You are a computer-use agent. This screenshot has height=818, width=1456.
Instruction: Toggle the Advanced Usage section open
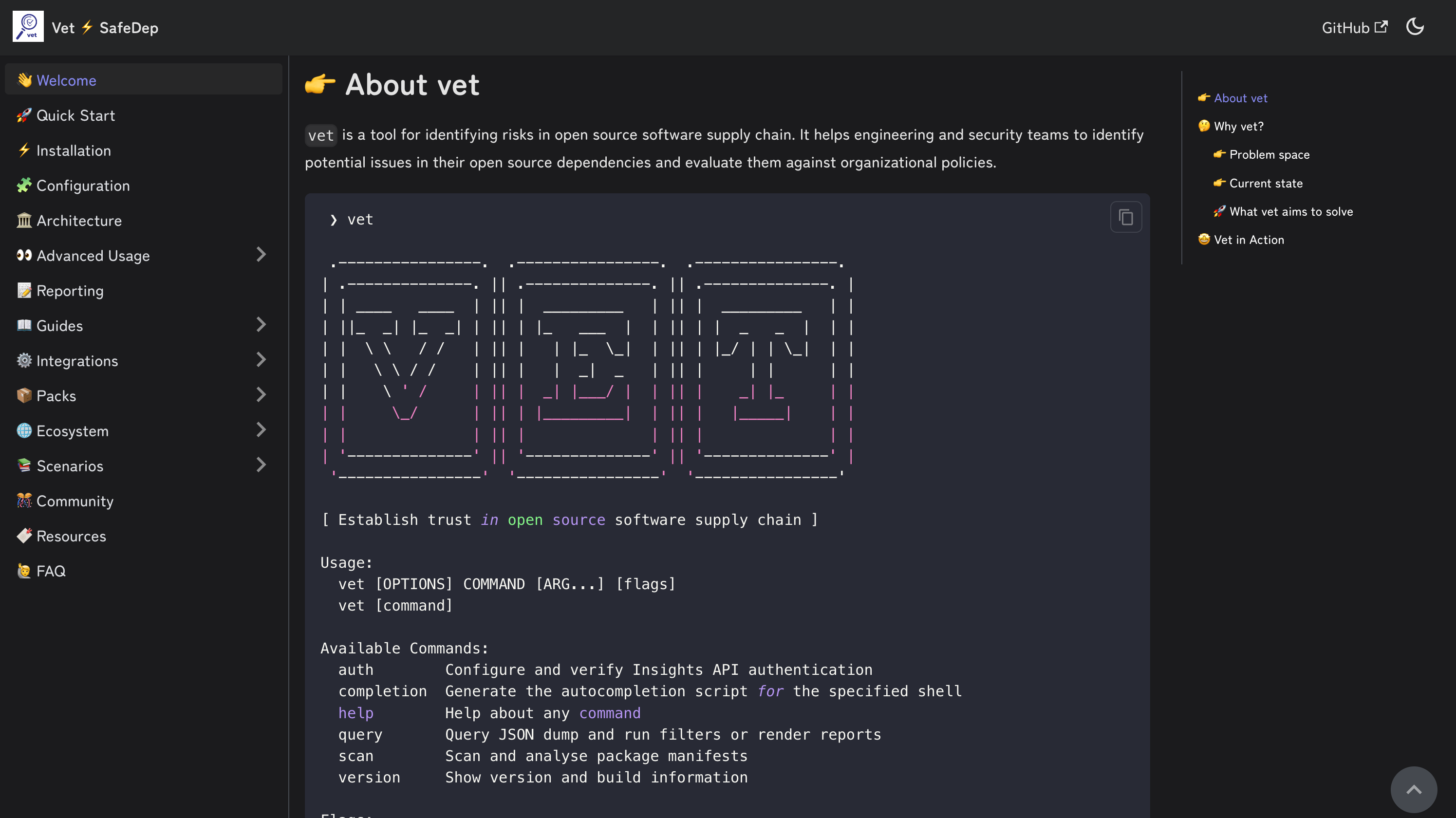[x=261, y=255]
